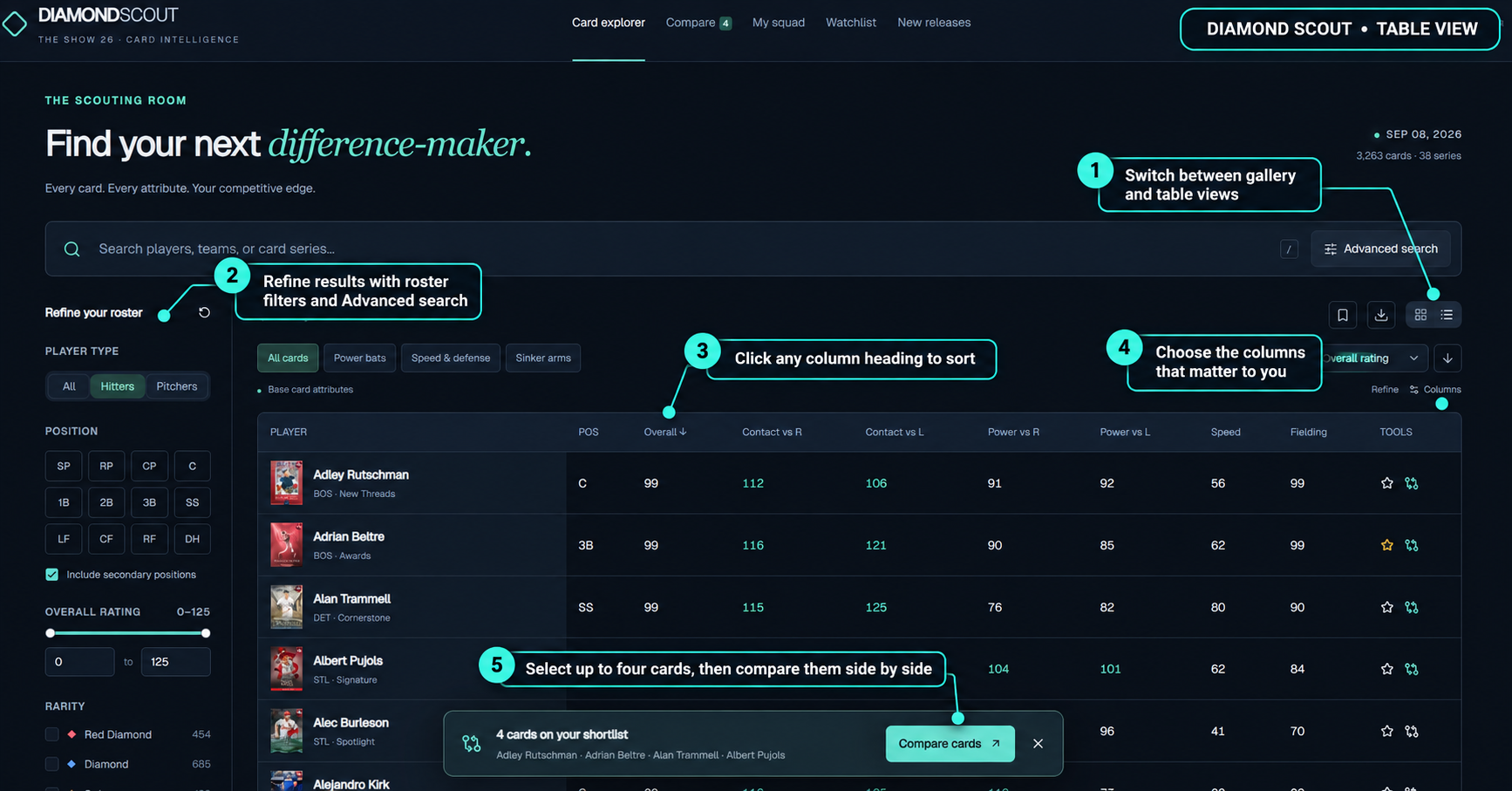Switch to gallery grid view
Screen dimensions: 1512x791
pos(1420,315)
